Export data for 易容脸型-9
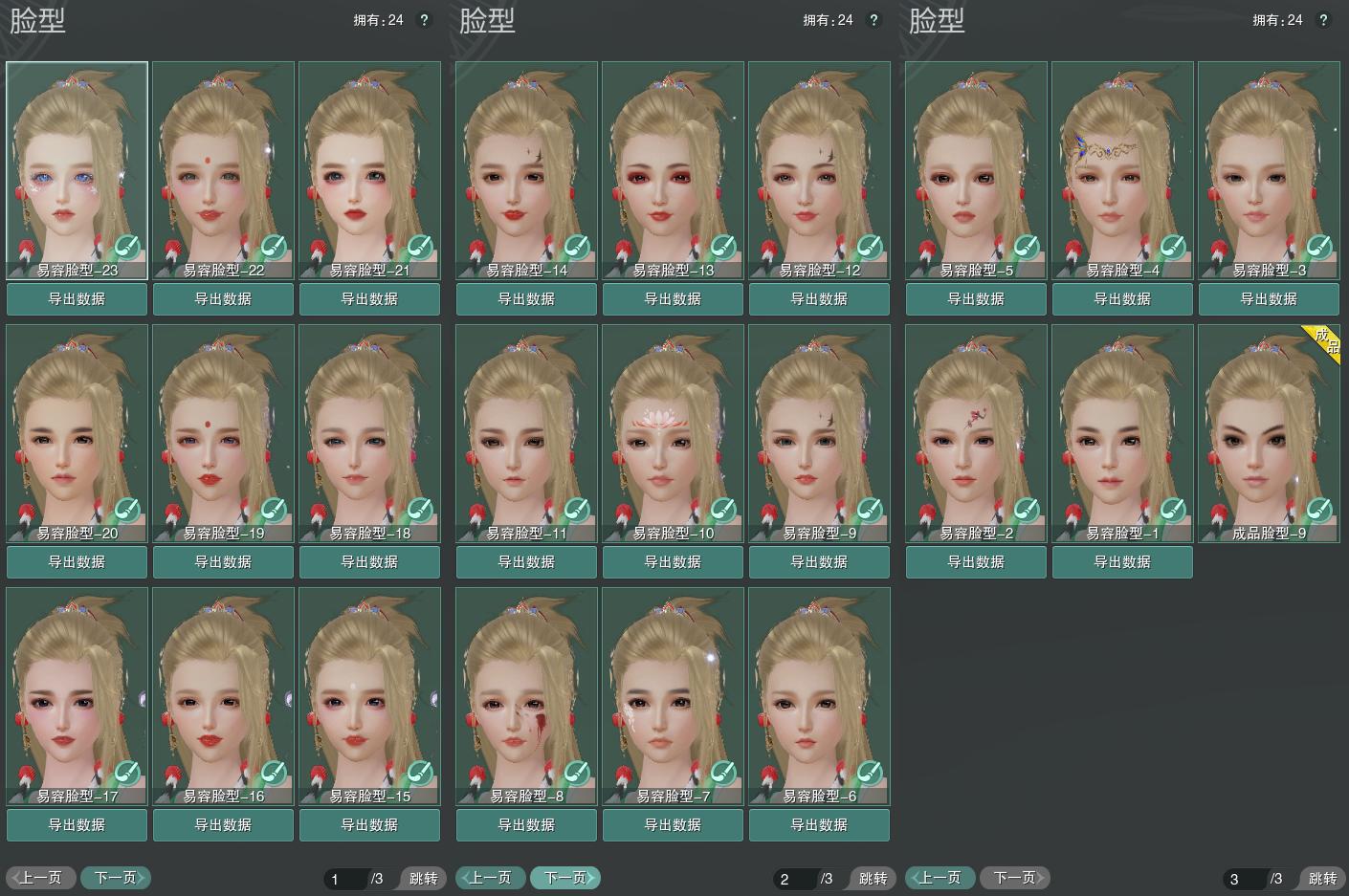This screenshot has width=1349, height=896. click(x=819, y=562)
